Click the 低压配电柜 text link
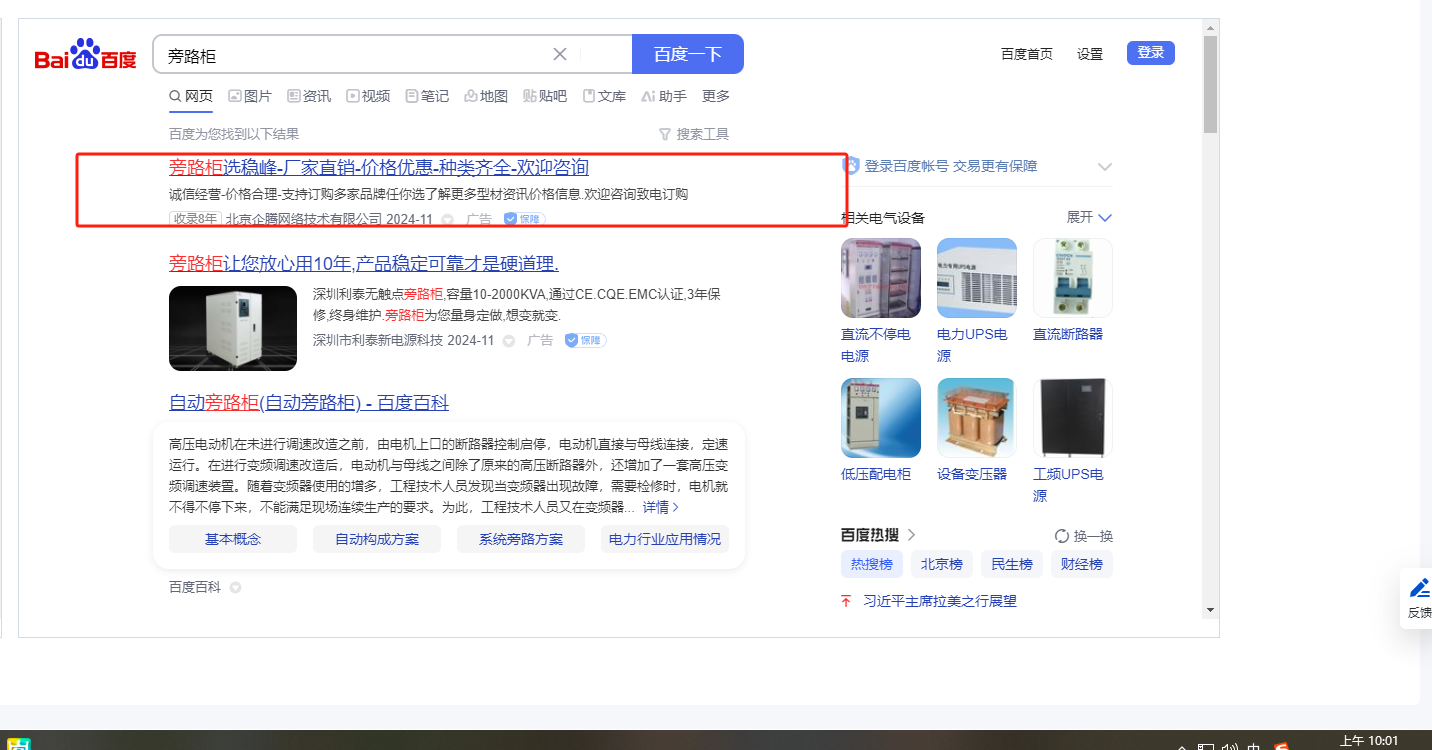Image resolution: width=1432 pixels, height=750 pixels. point(876,474)
